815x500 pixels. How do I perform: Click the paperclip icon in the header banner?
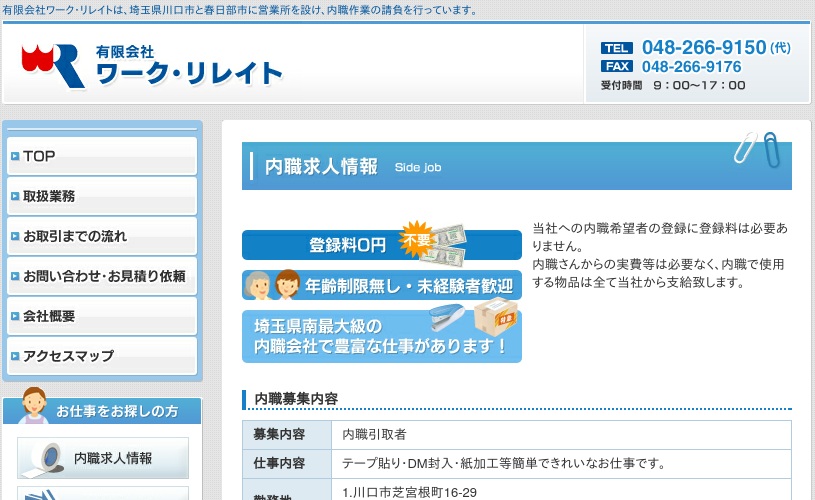click(x=757, y=147)
